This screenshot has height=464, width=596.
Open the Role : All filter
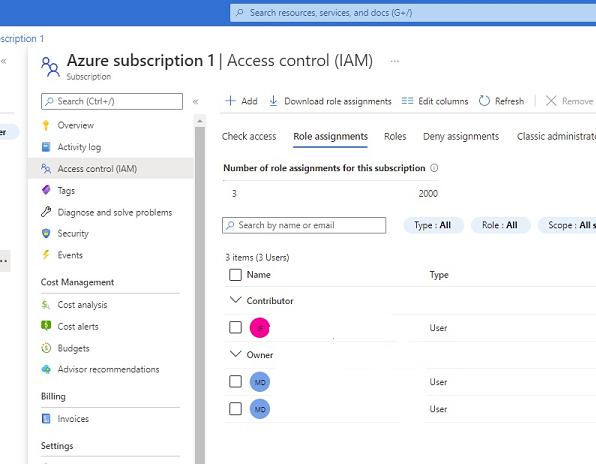[x=500, y=225]
